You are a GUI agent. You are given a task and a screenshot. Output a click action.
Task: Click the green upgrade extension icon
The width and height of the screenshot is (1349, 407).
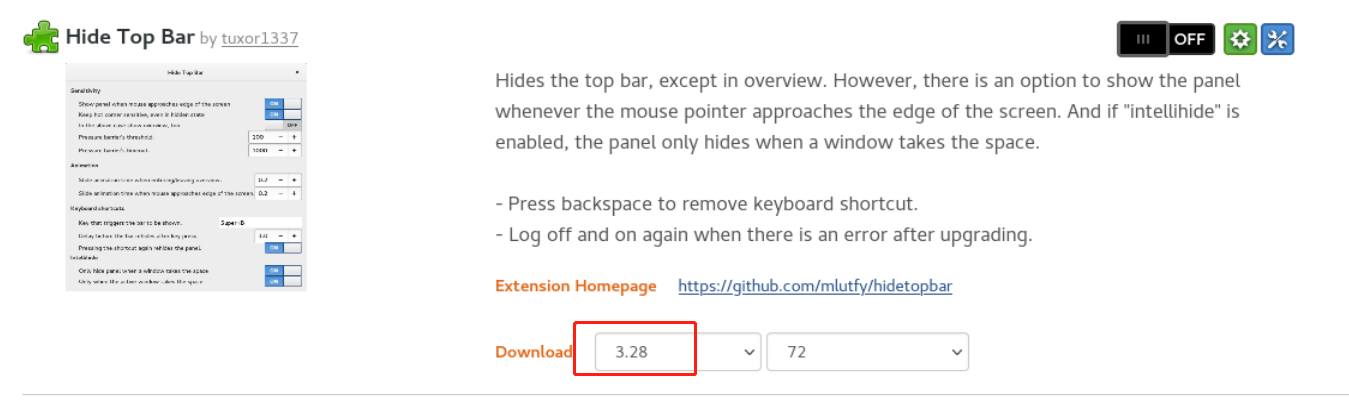tap(1240, 39)
